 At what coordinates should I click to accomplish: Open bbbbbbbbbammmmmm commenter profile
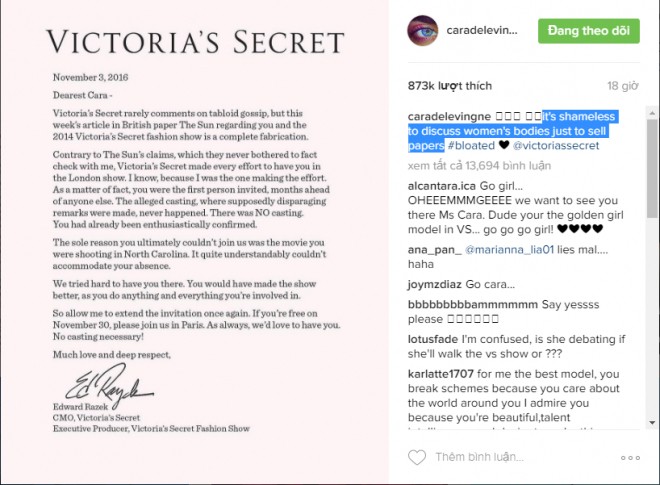pyautogui.click(x=473, y=304)
